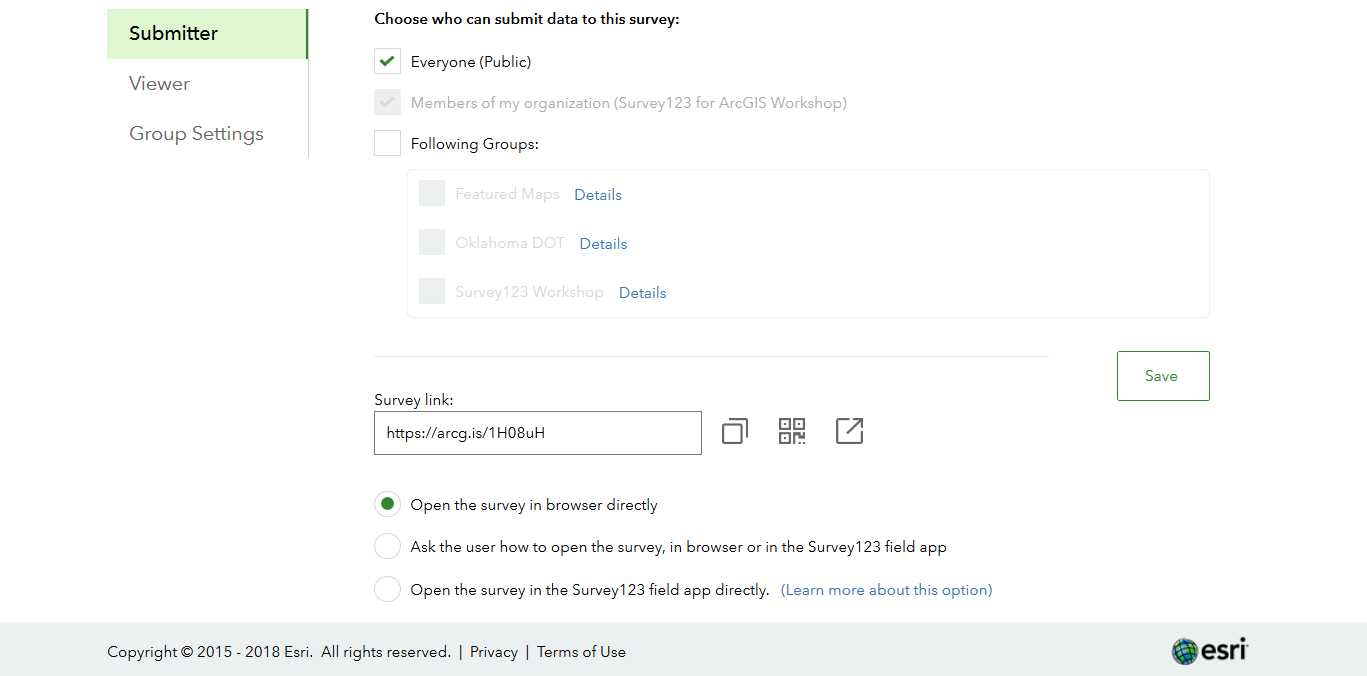This screenshot has height=676, width=1367.
Task: Click the copyright text in the footer
Action: coord(279,652)
